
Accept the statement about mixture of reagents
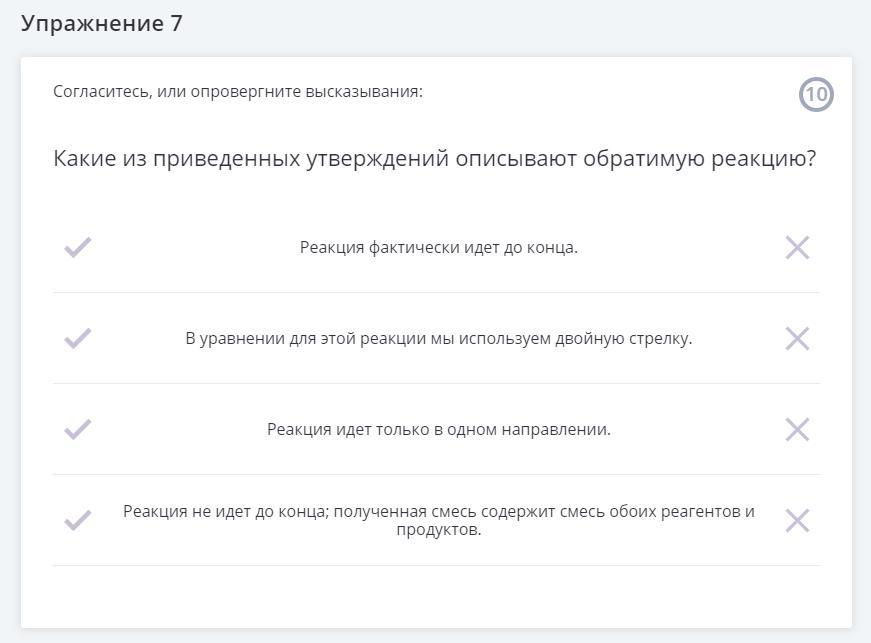[x=78, y=520]
